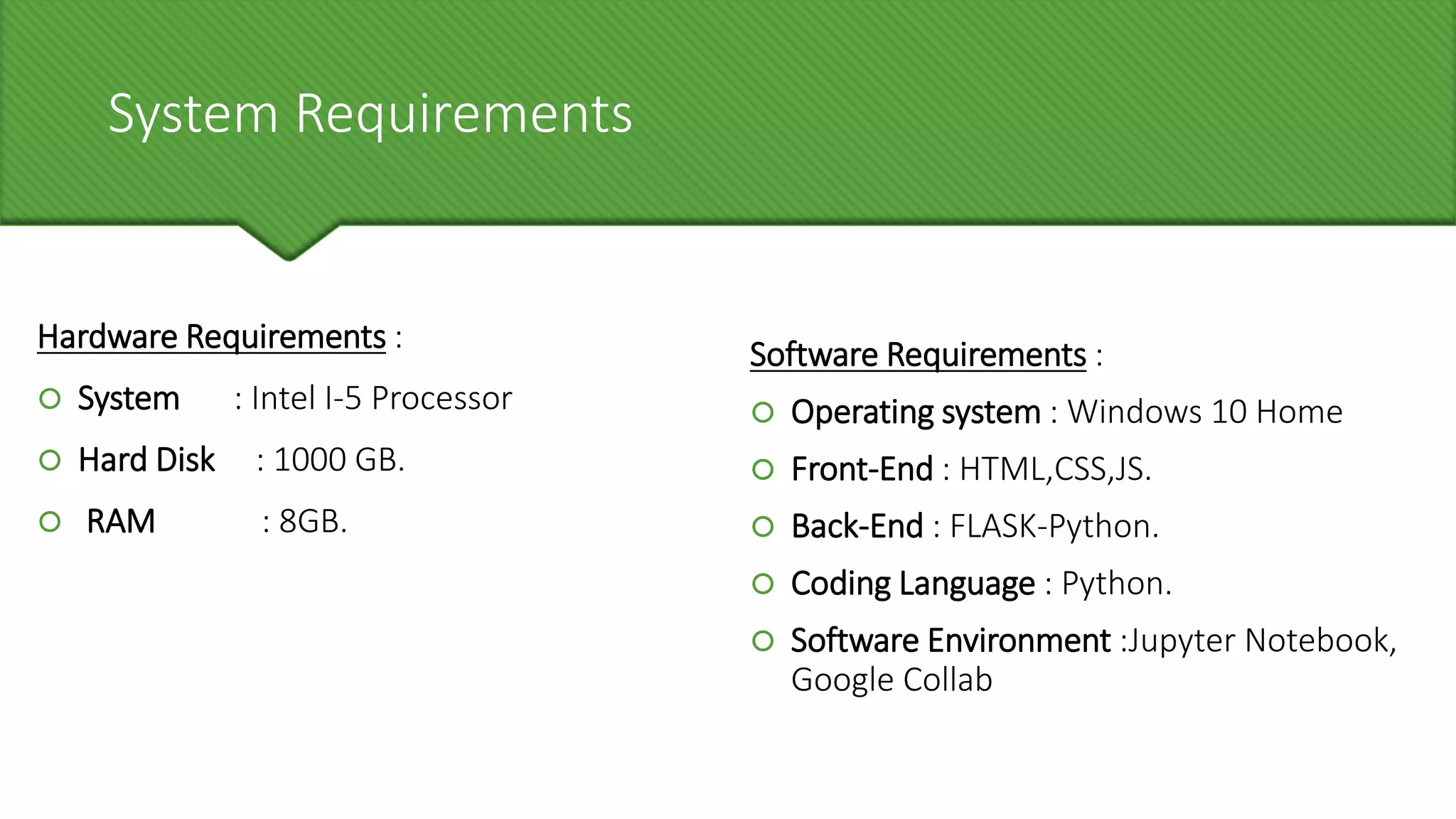Click the bullet circle beside System
The image size is (1456, 819).
(x=50, y=399)
